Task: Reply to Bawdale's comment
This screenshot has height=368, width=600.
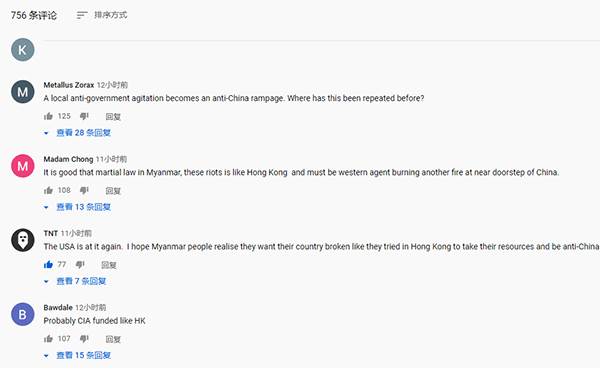Action: click(x=113, y=339)
